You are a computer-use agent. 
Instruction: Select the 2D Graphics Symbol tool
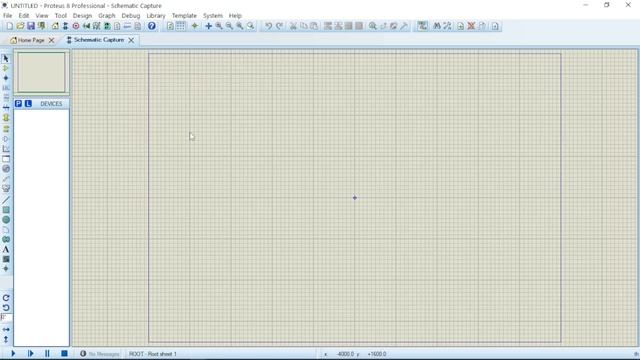6,259
